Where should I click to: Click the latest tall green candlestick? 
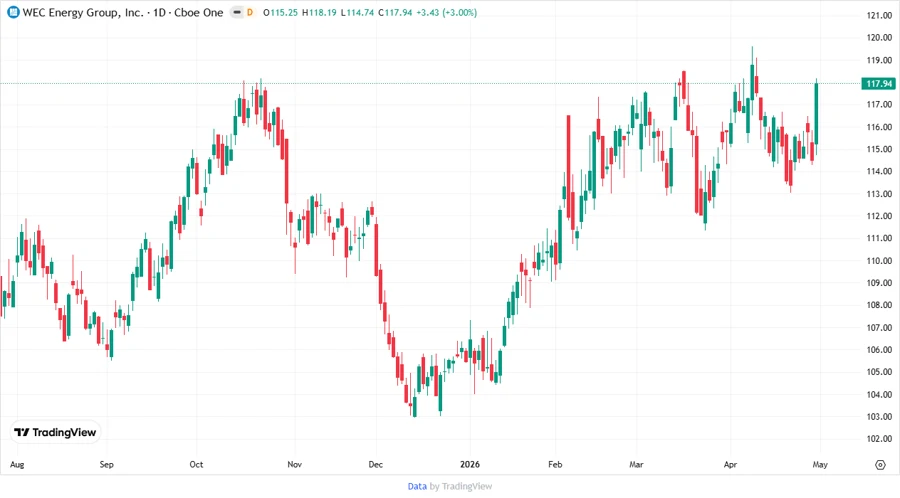point(816,114)
